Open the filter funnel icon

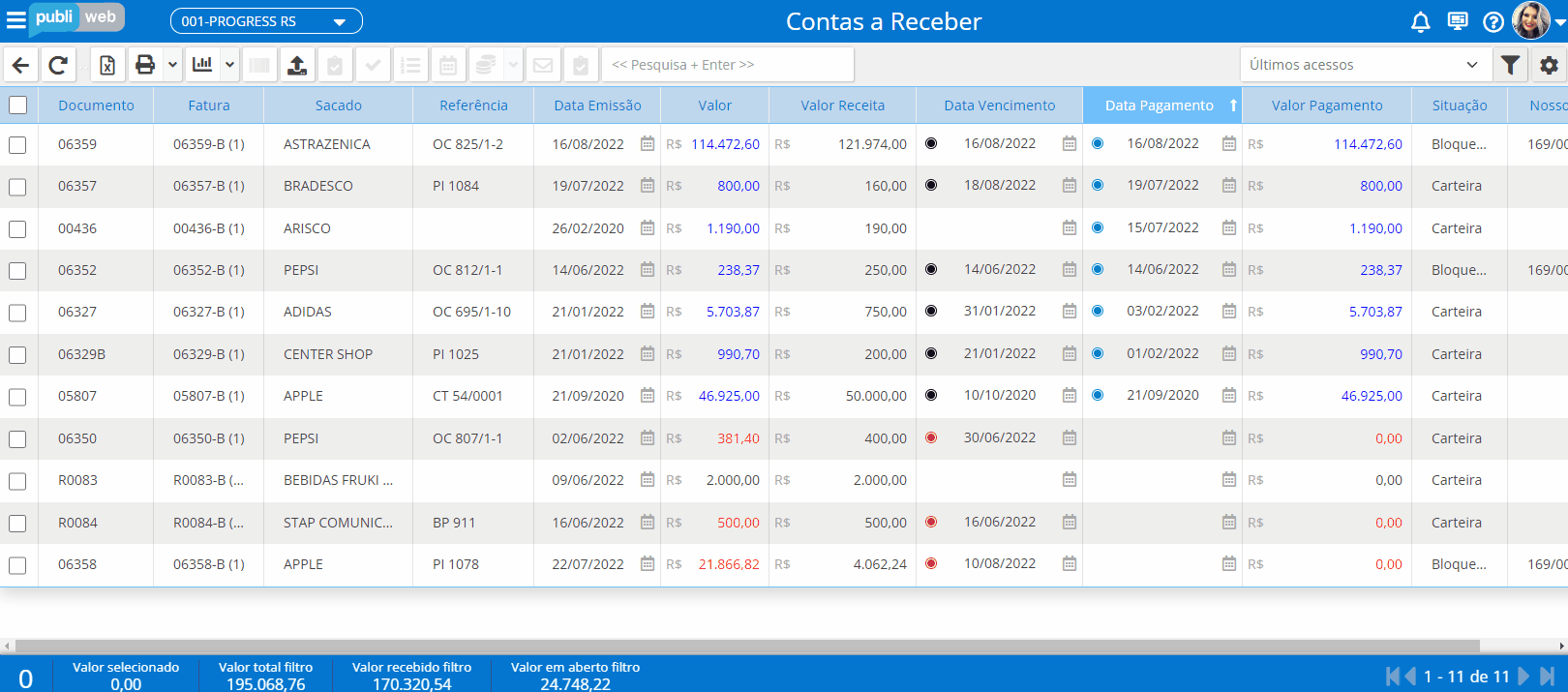[1510, 65]
